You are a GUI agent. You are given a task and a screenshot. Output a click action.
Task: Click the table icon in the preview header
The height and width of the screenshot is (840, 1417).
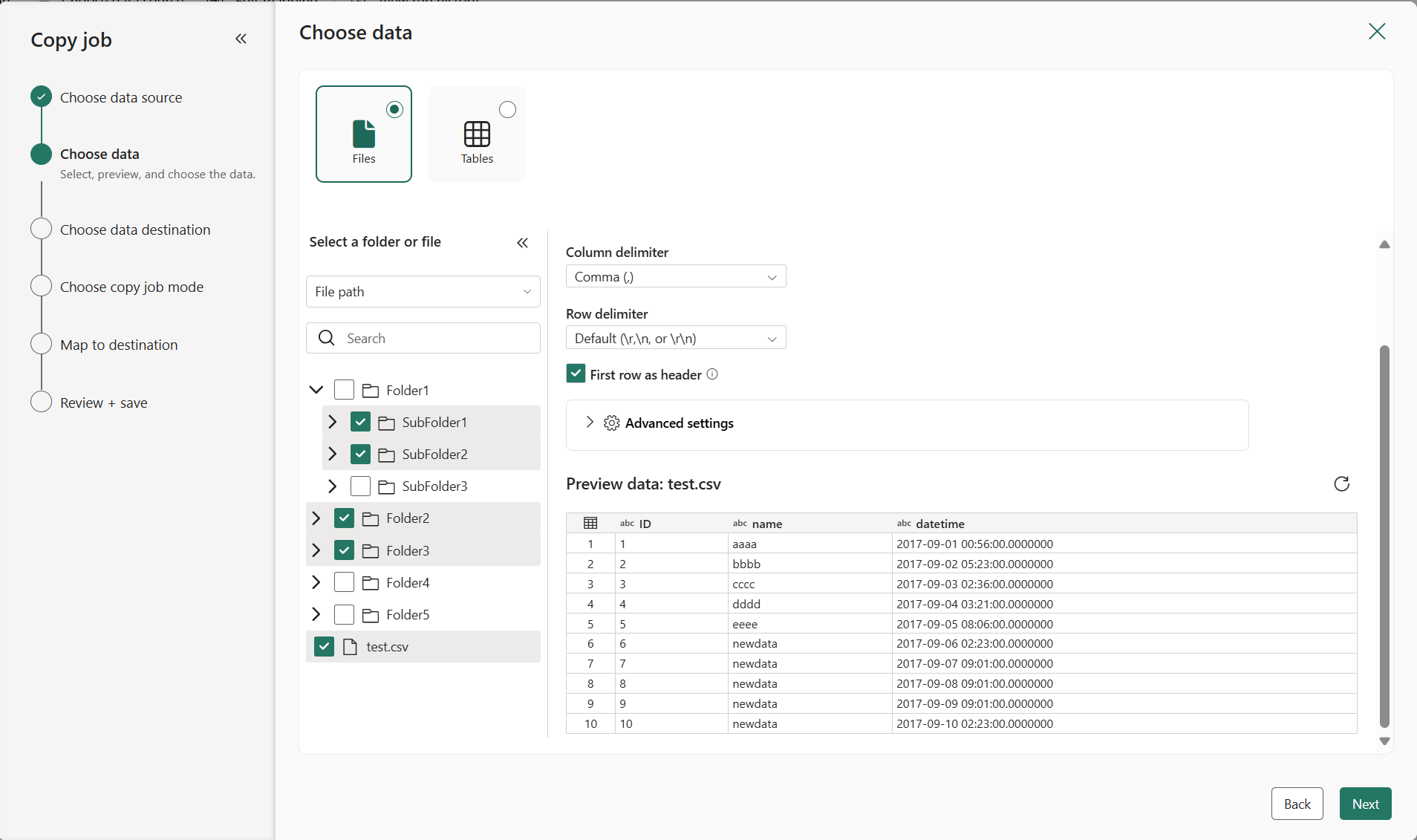pos(590,523)
